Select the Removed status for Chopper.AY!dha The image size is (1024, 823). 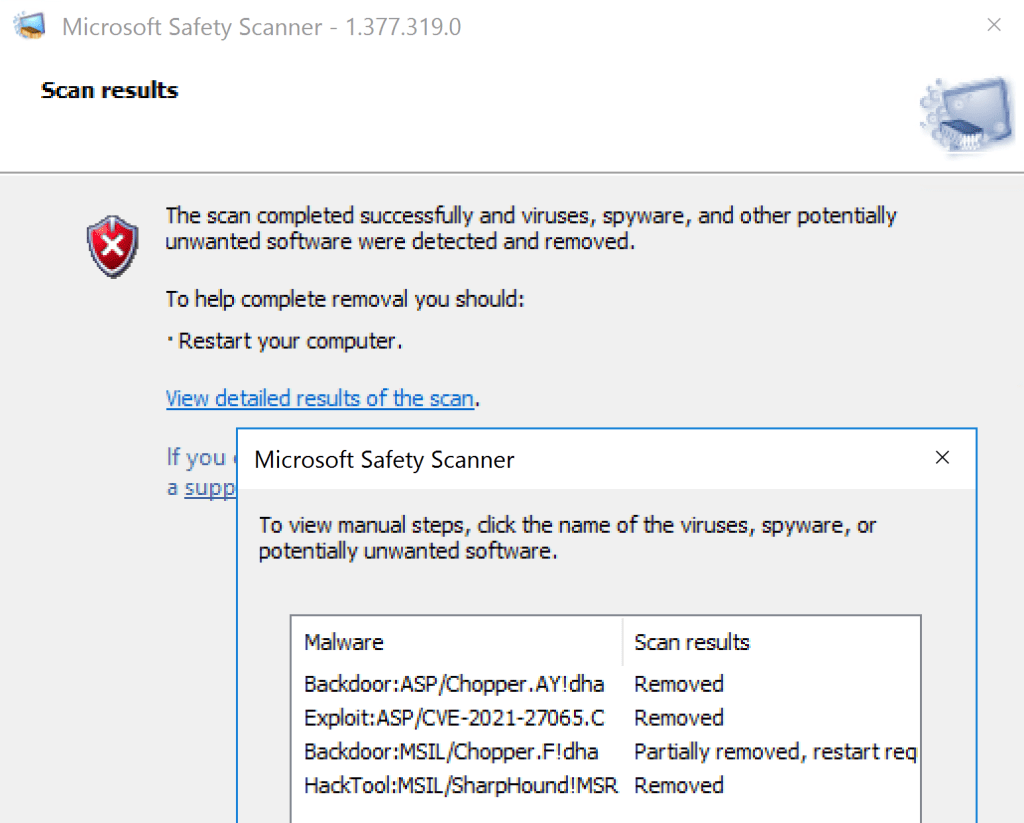679,685
